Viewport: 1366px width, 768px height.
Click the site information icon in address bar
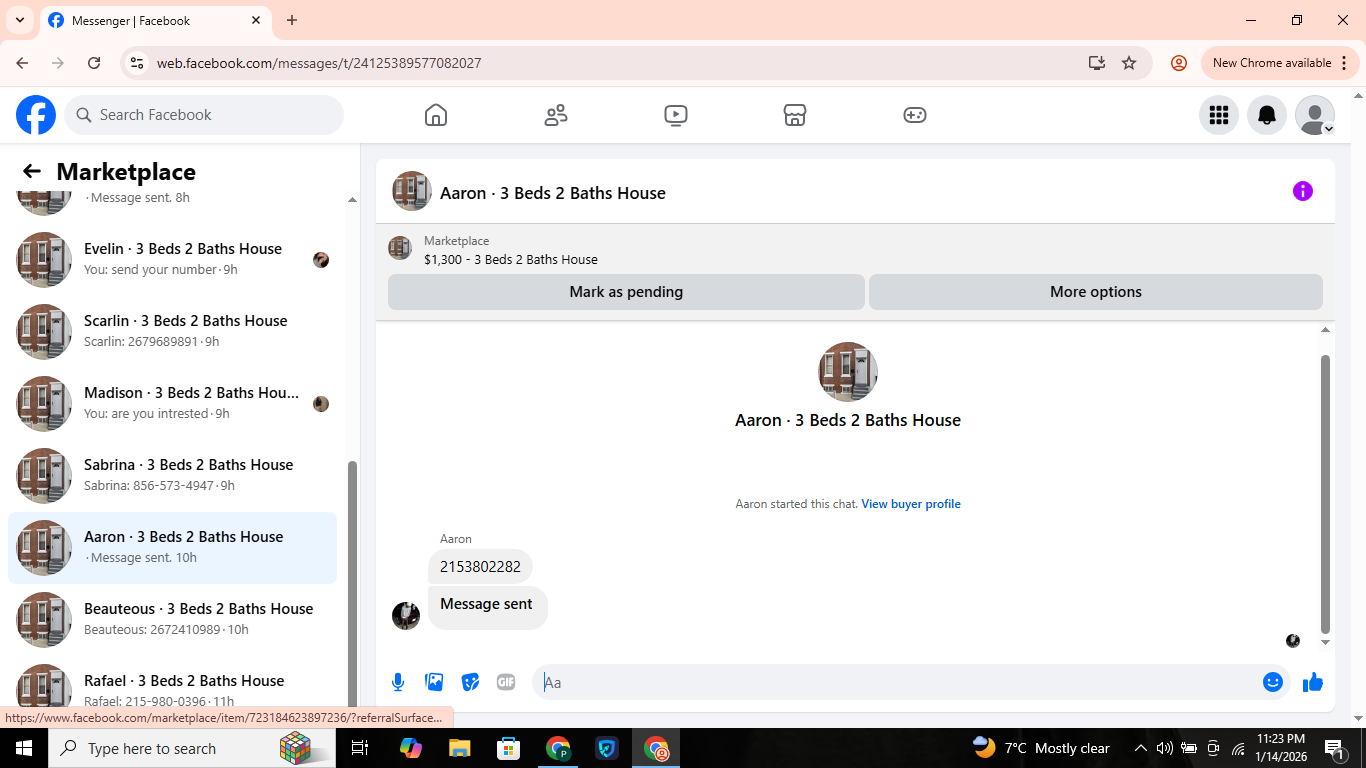[138, 63]
